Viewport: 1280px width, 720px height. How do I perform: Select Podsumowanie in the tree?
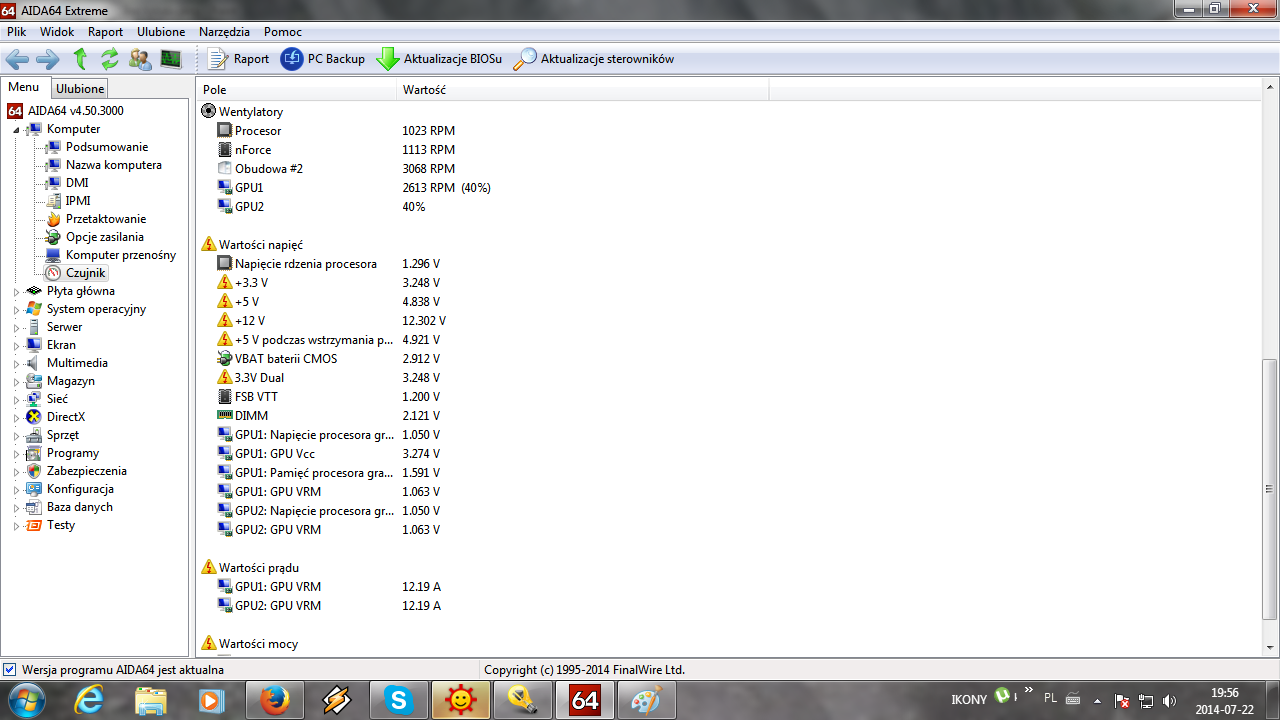tap(106, 147)
